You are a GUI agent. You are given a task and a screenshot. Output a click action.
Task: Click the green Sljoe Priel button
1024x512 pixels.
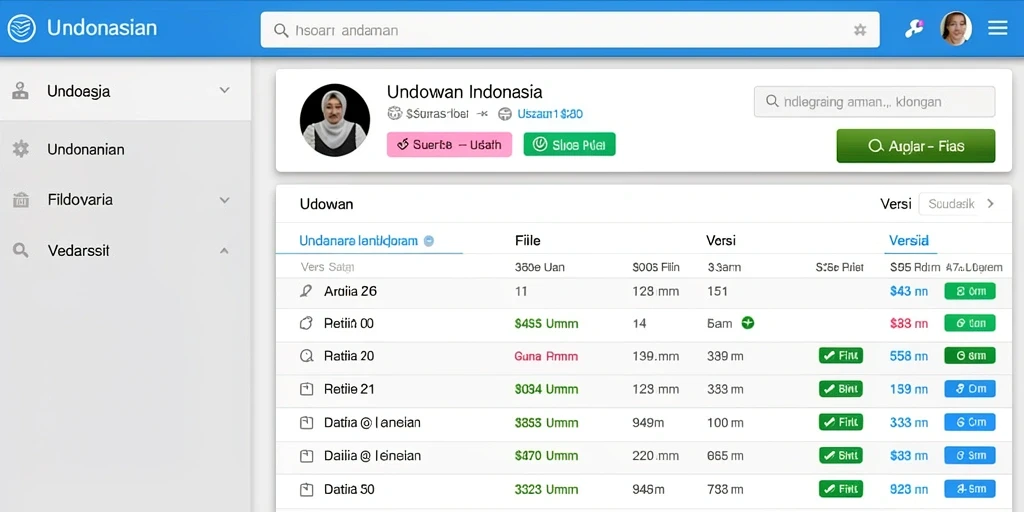[x=569, y=144]
